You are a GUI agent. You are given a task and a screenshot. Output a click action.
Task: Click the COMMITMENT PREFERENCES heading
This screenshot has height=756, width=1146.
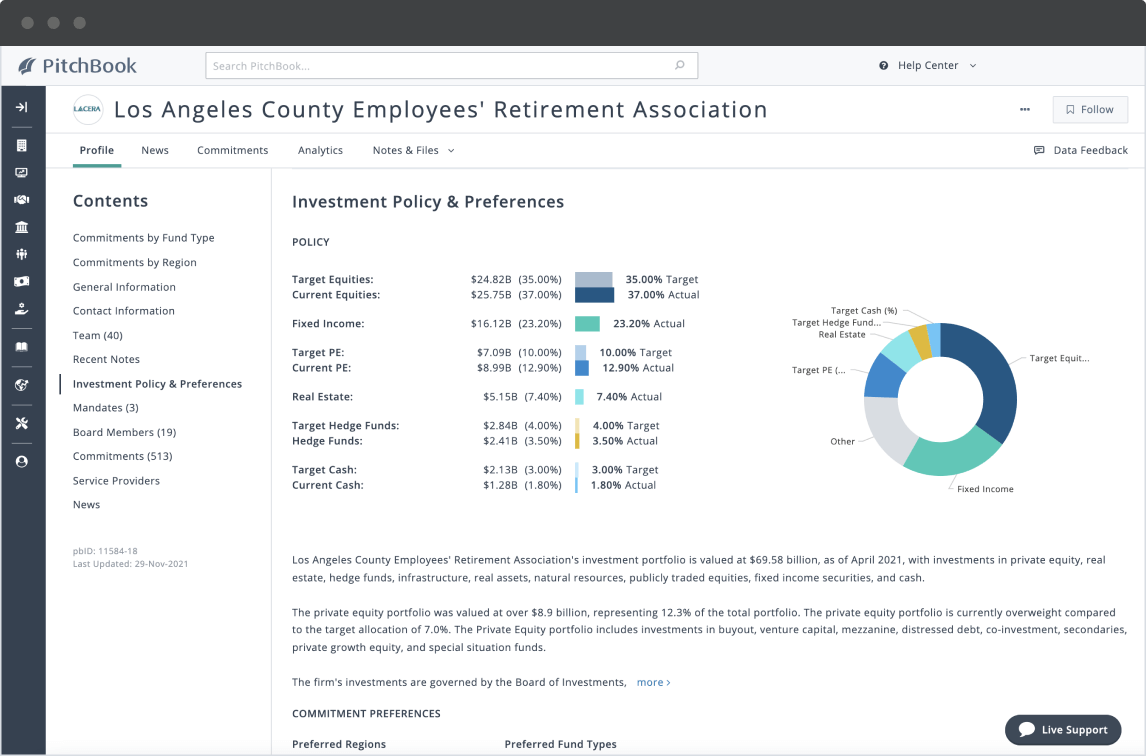pyautogui.click(x=366, y=714)
